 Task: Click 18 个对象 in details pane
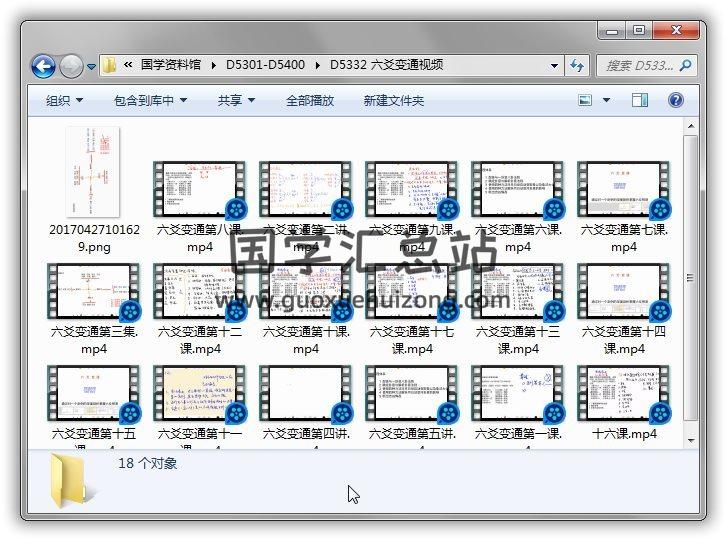pos(147,463)
